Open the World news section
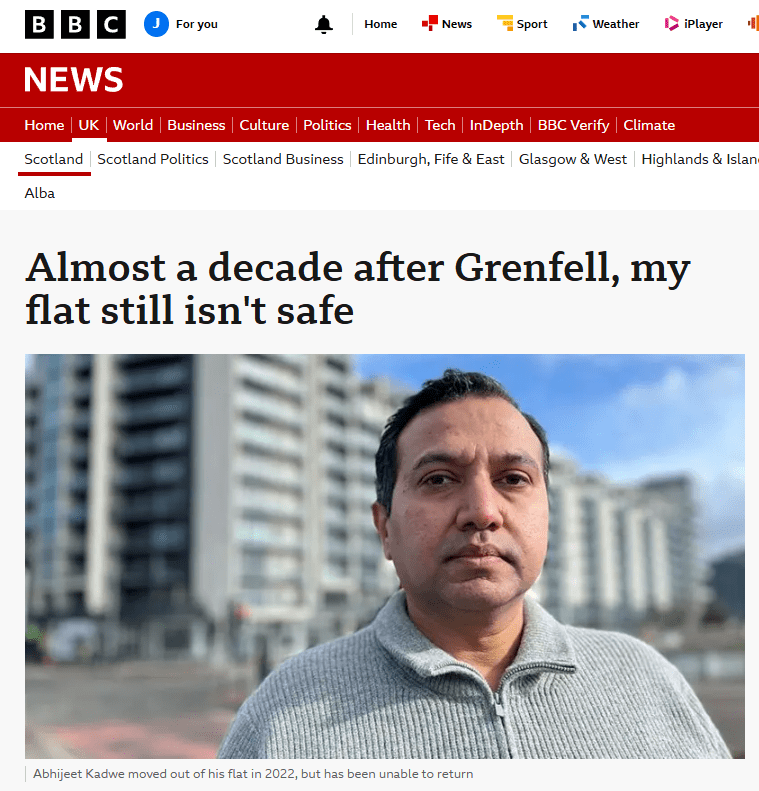The width and height of the screenshot is (759, 791). [133, 125]
